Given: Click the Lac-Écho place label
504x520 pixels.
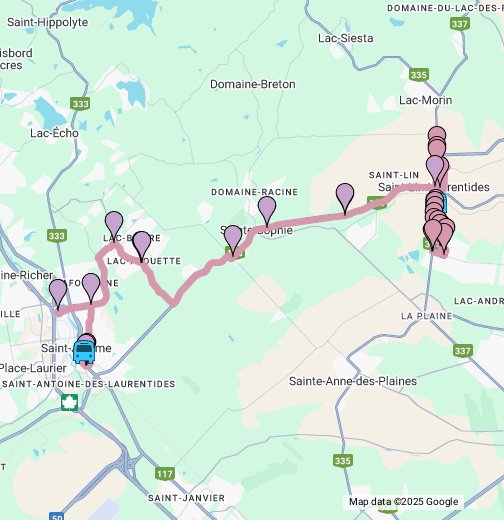Looking at the screenshot, I should pos(54,133).
